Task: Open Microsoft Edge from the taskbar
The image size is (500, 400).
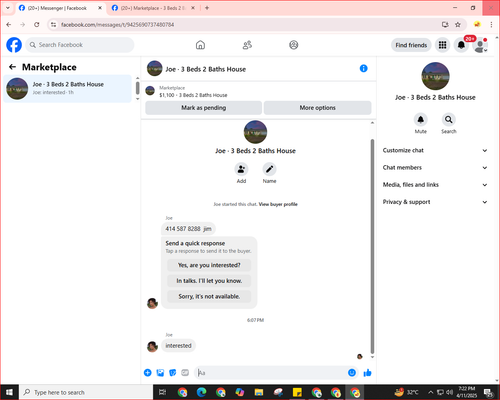Action: (x=201, y=392)
